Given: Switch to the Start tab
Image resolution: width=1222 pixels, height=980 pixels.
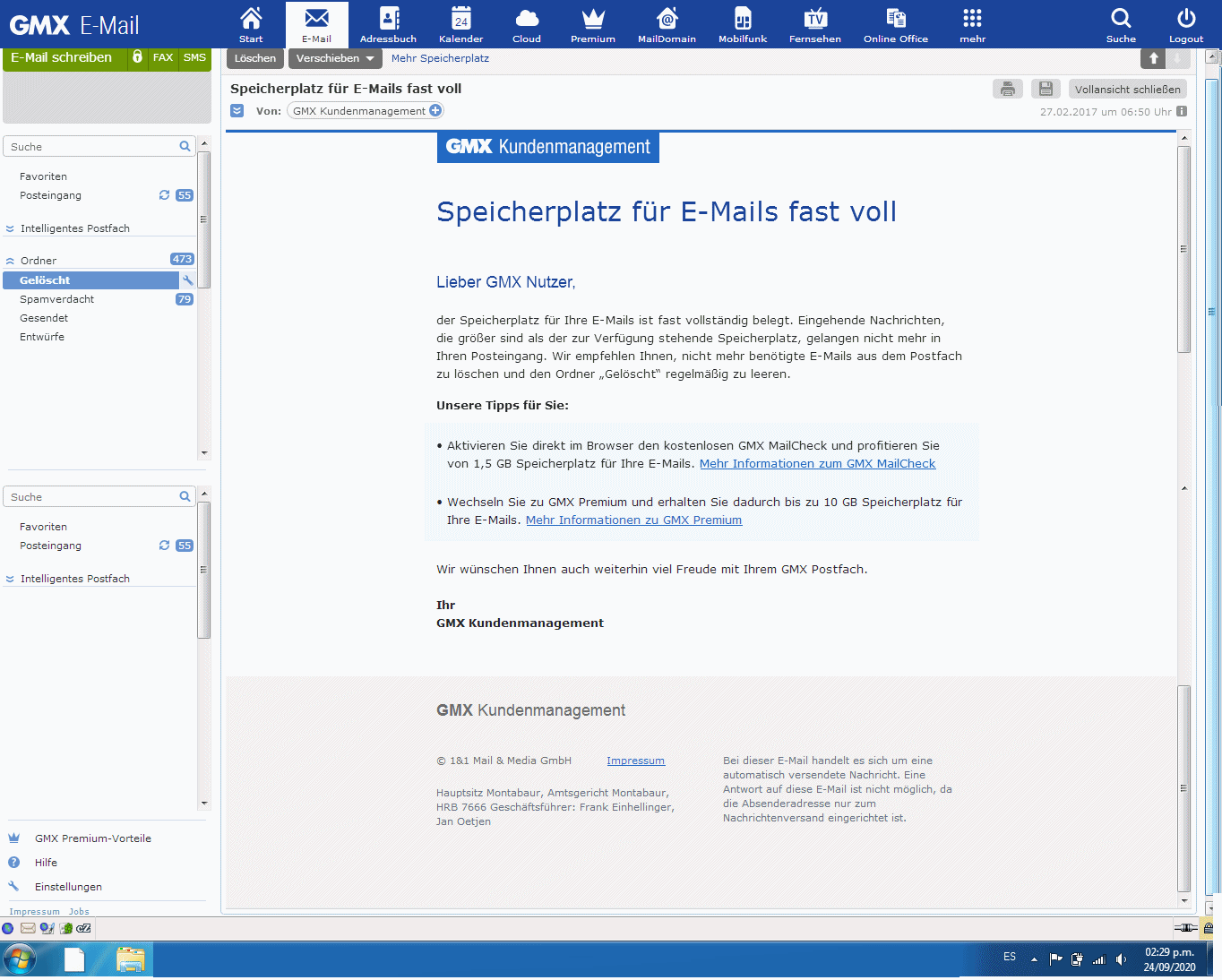Looking at the screenshot, I should (x=251, y=24).
